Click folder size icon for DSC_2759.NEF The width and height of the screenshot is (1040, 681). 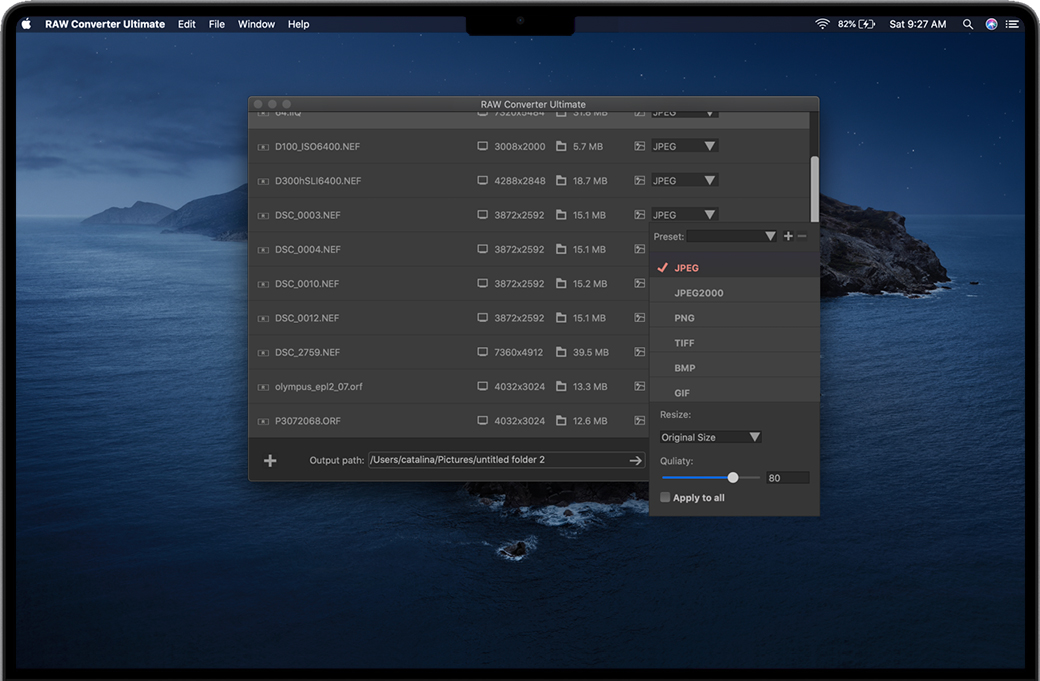[561, 353]
